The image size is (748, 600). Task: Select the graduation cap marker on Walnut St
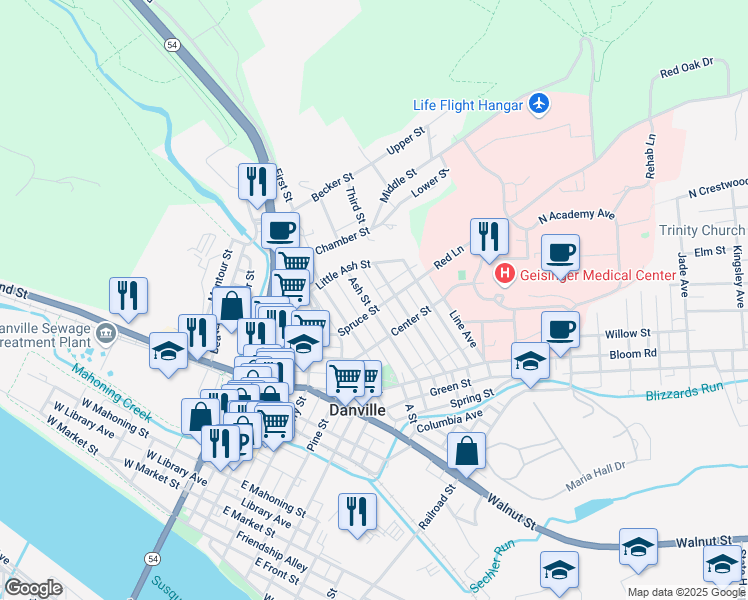639,550
